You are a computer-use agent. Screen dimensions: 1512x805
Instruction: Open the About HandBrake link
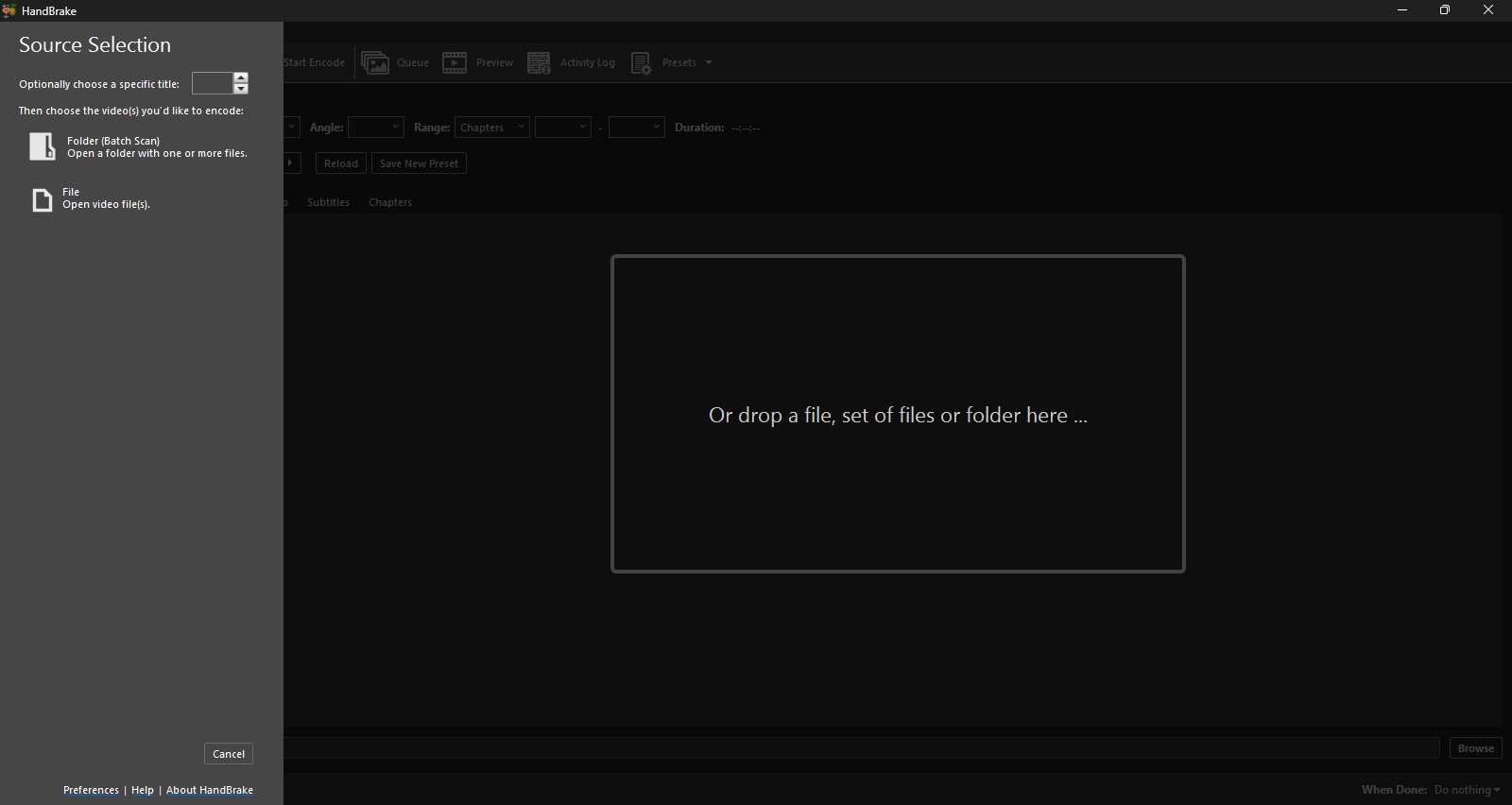pyautogui.click(x=210, y=790)
